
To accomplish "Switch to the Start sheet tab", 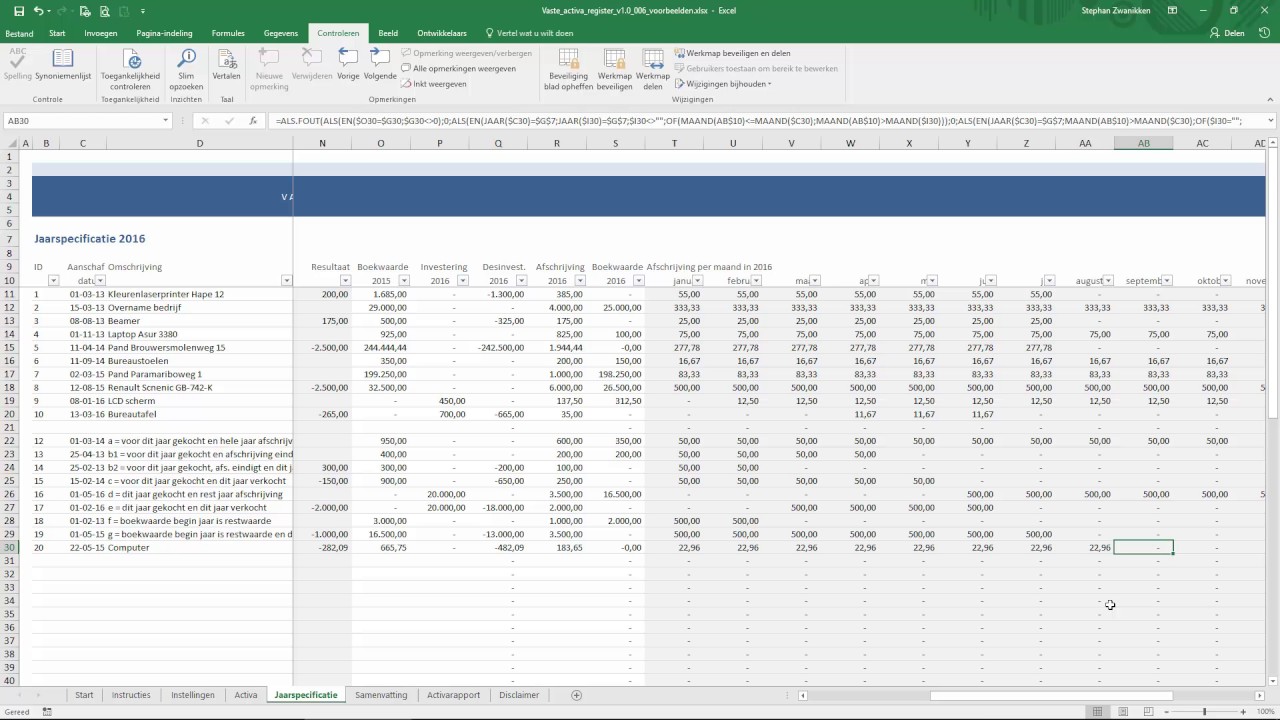I will (x=84, y=695).
